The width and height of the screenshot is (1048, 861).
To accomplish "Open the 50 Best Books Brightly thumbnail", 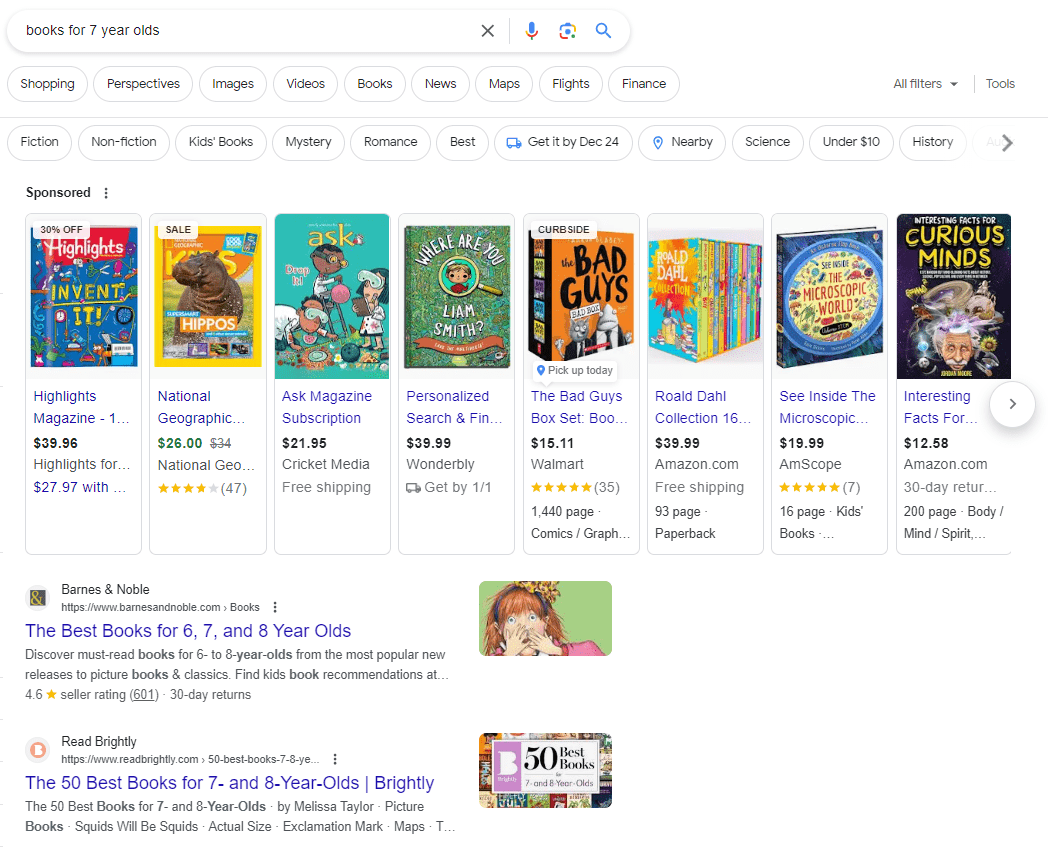I will click(x=545, y=770).
